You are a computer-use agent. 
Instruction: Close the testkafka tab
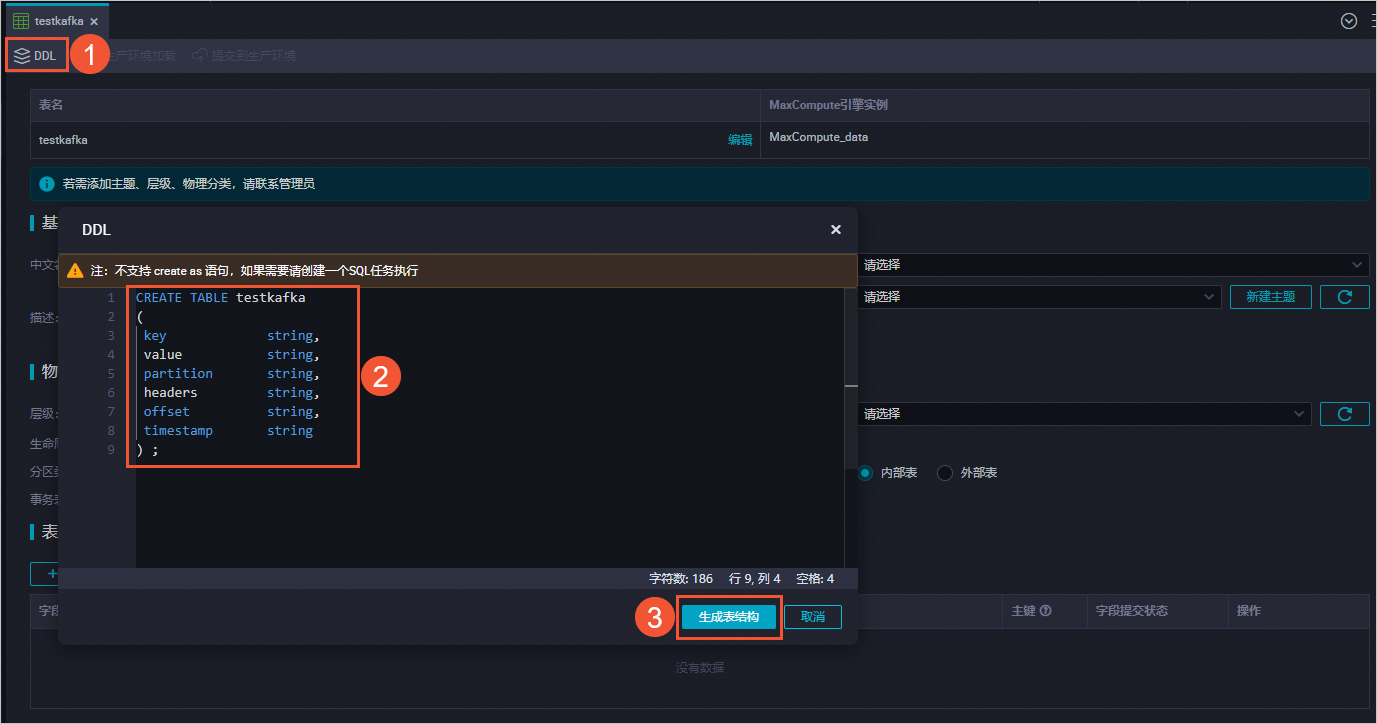[94, 21]
